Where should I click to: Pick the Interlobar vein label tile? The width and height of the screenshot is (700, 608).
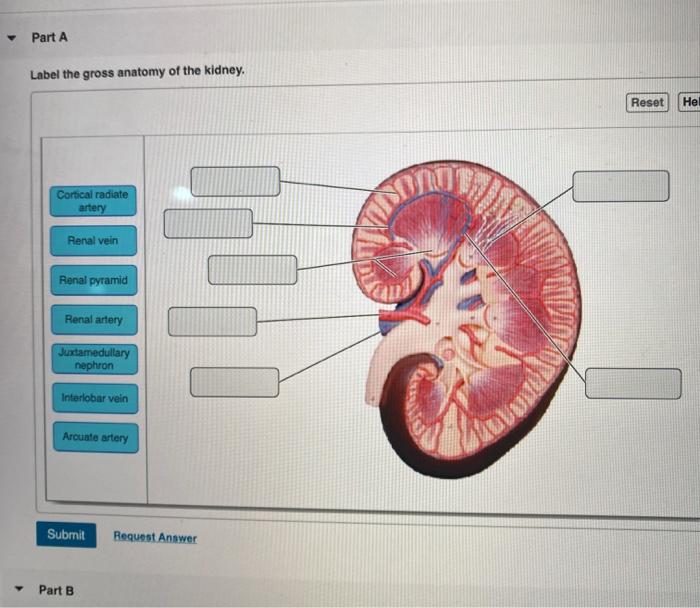point(95,398)
